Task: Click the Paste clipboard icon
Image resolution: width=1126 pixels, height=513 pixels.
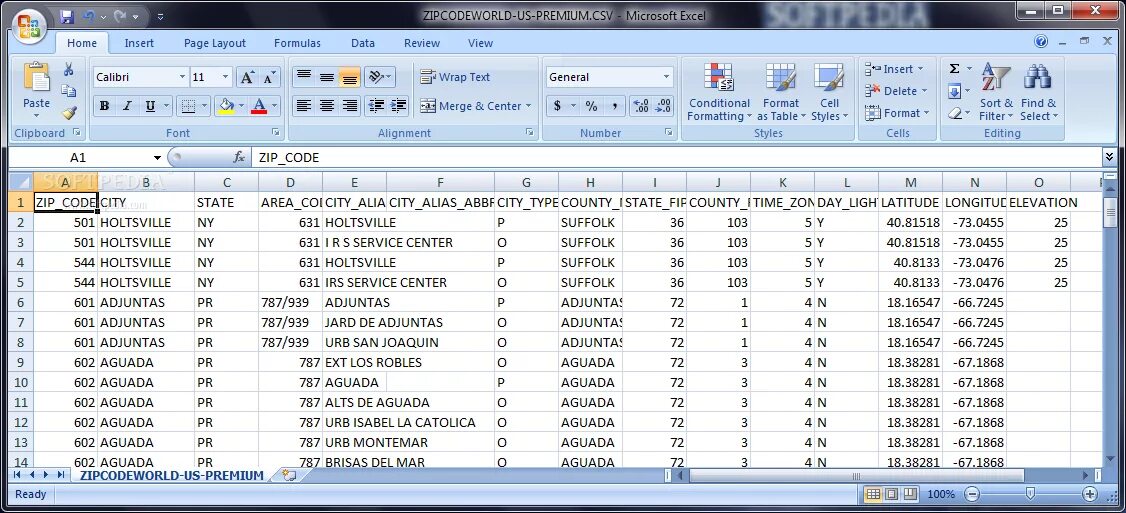Action: (36, 78)
